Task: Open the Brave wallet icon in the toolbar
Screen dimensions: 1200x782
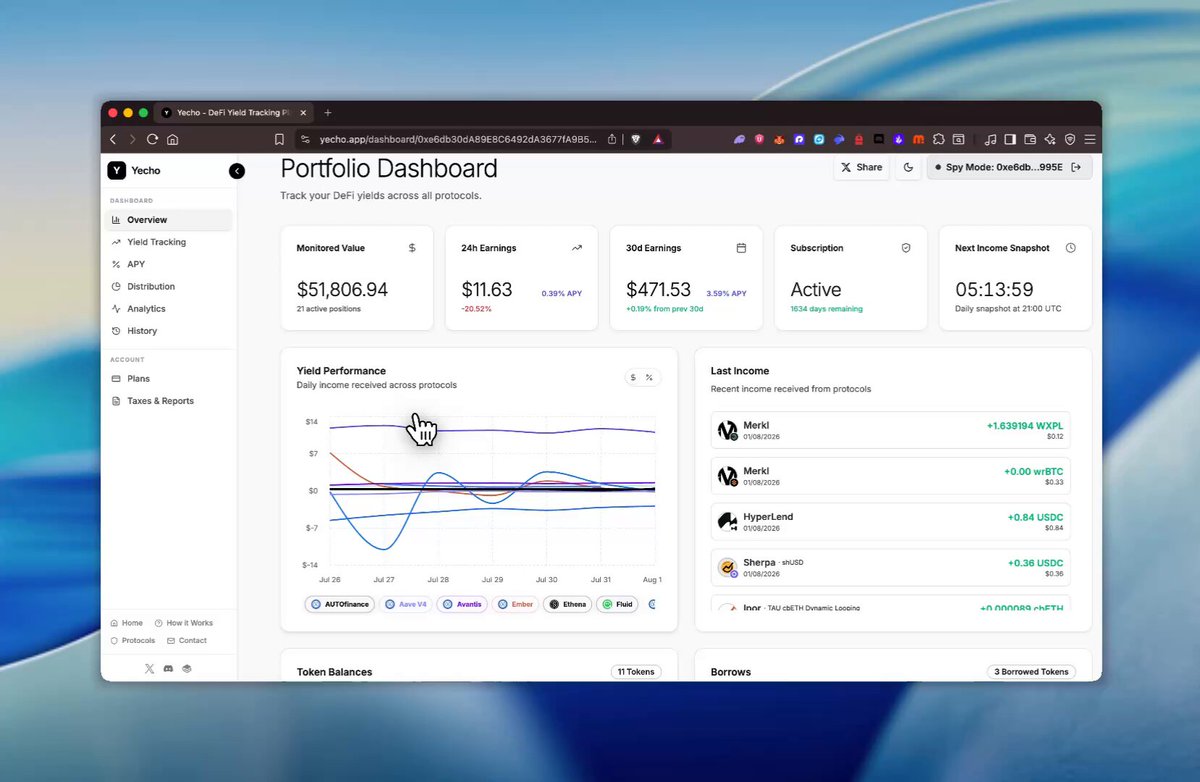Action: pos(1030,139)
